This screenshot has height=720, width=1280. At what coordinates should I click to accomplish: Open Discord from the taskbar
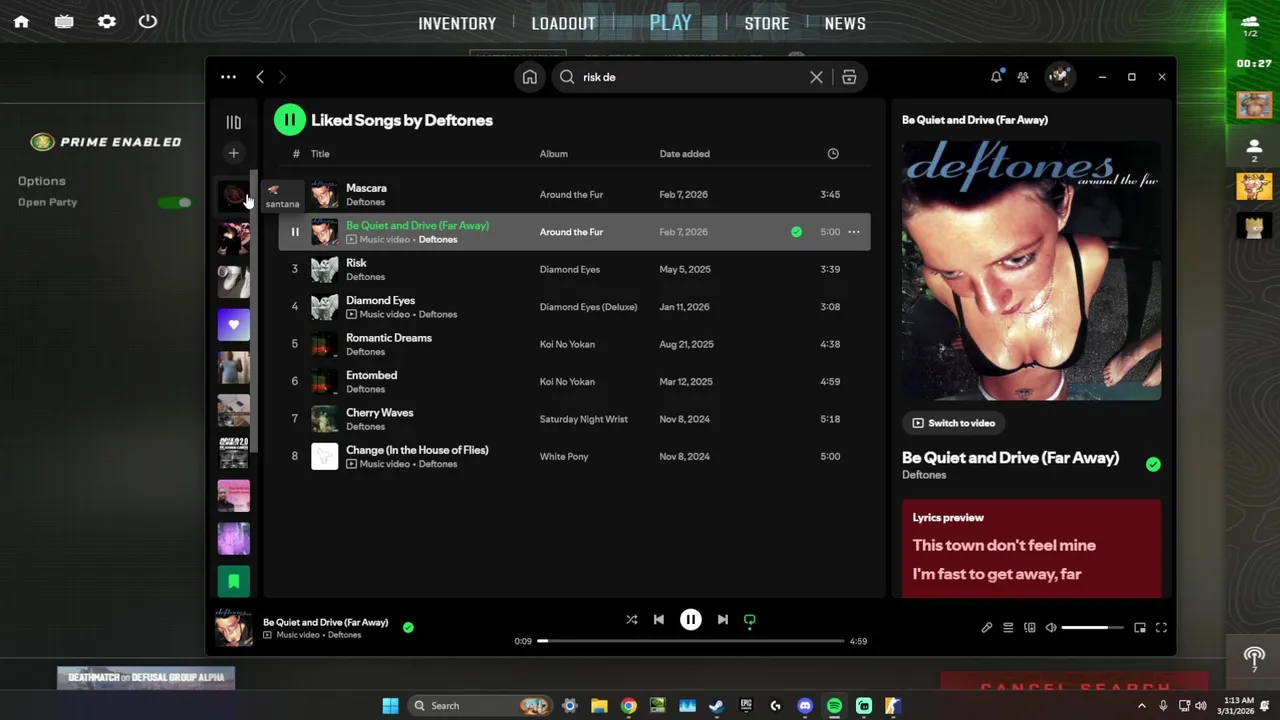805,706
